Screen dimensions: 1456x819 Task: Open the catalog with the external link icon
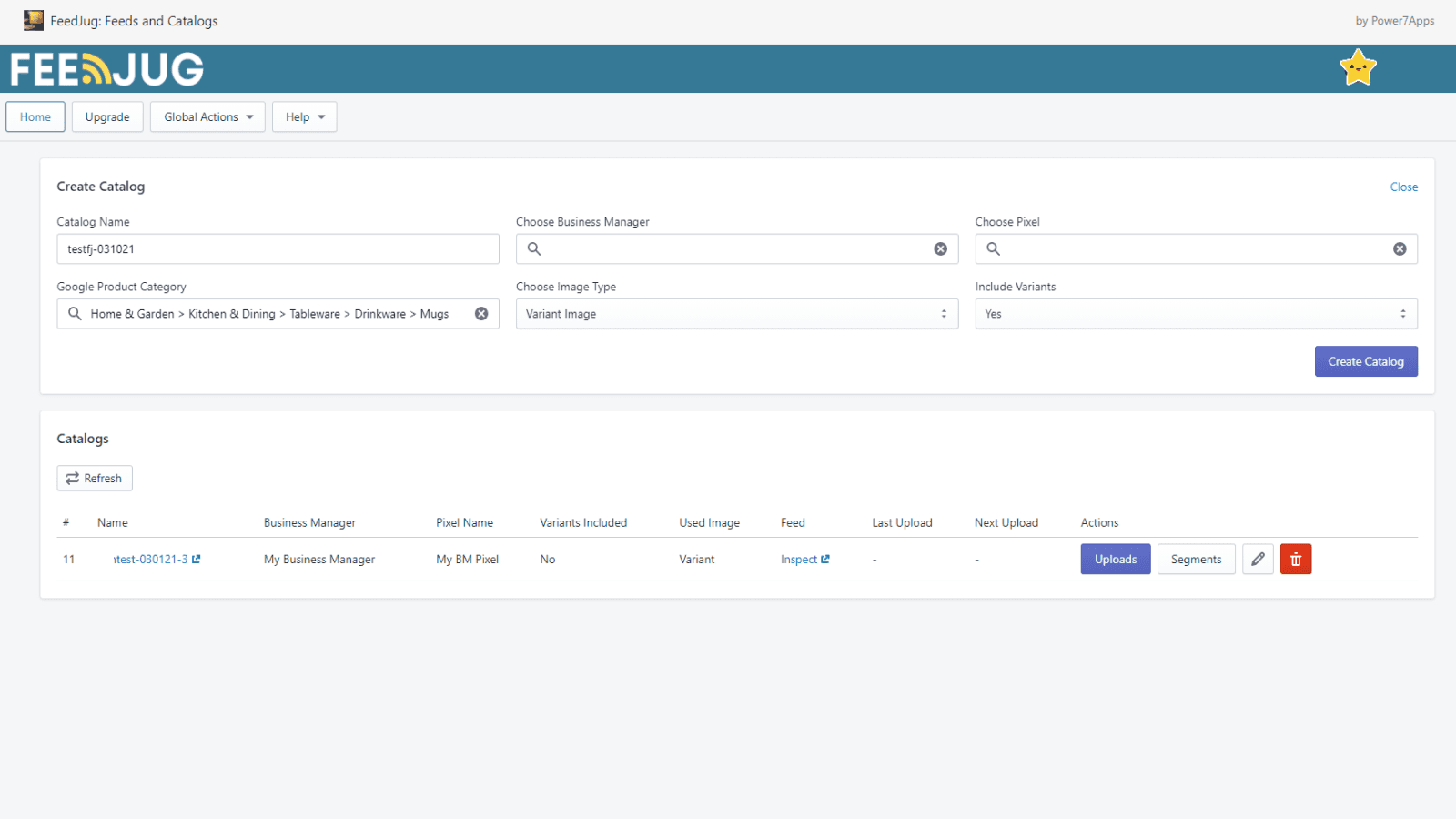coord(196,559)
